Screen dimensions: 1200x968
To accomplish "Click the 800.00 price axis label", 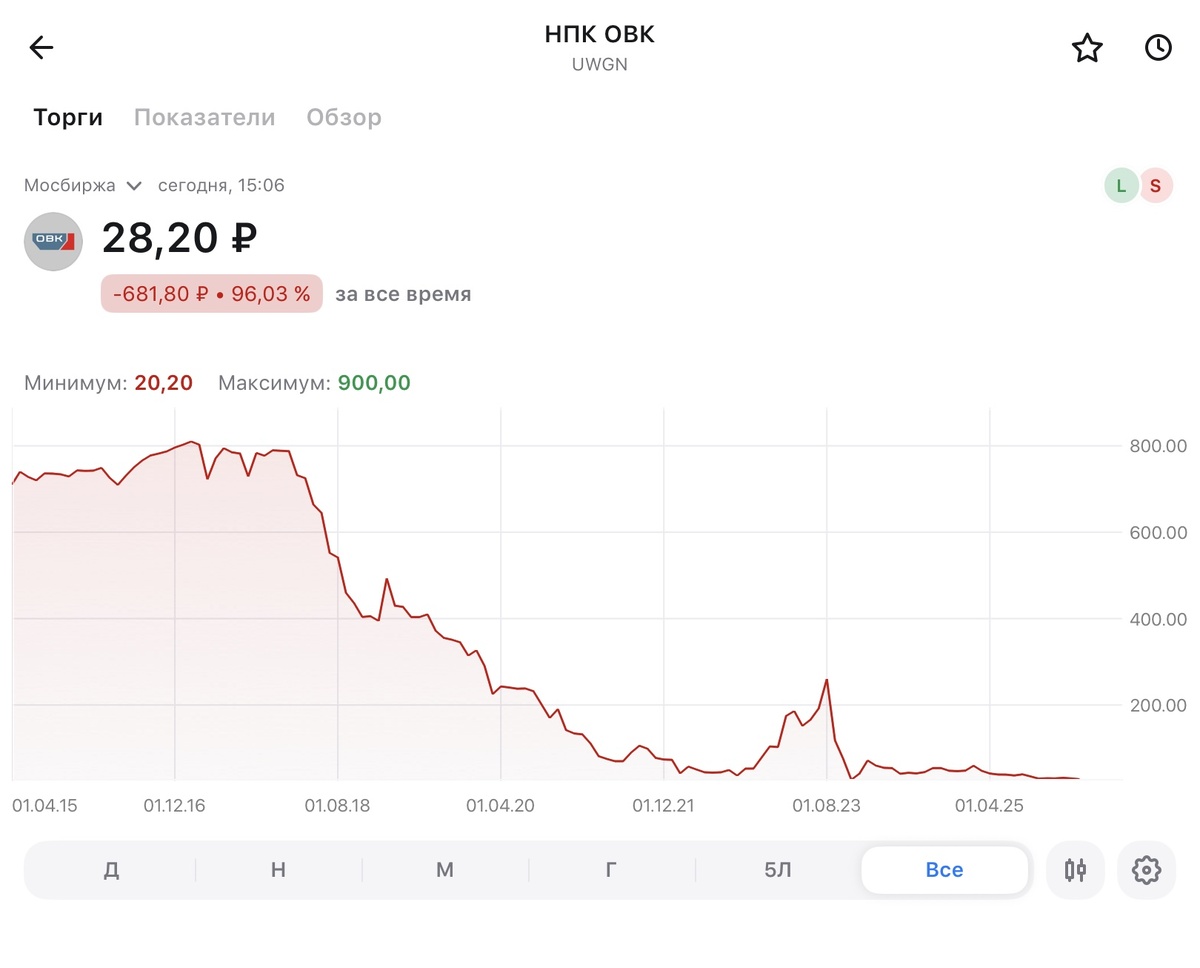I will (1158, 446).
